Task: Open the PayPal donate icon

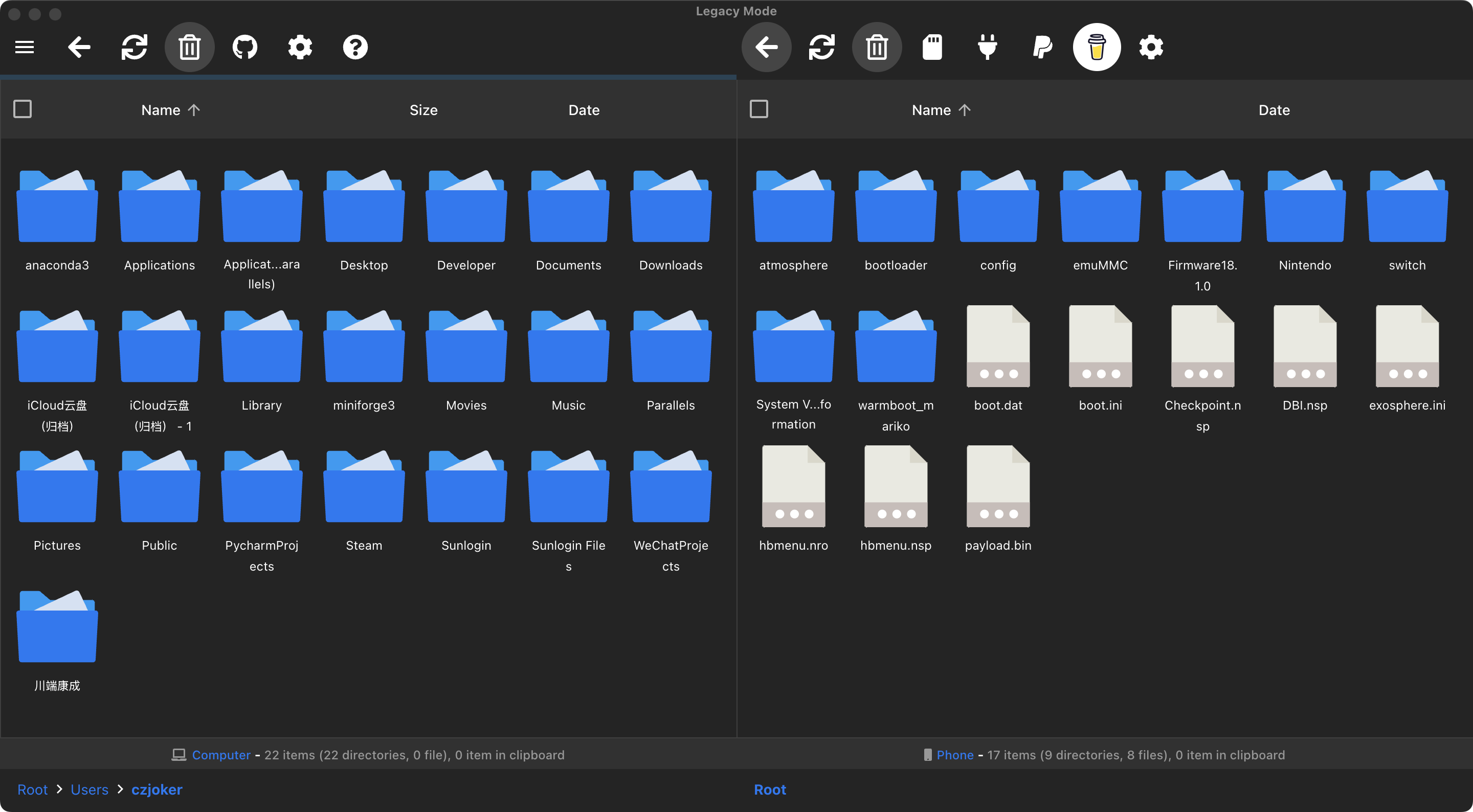Action: point(1042,47)
